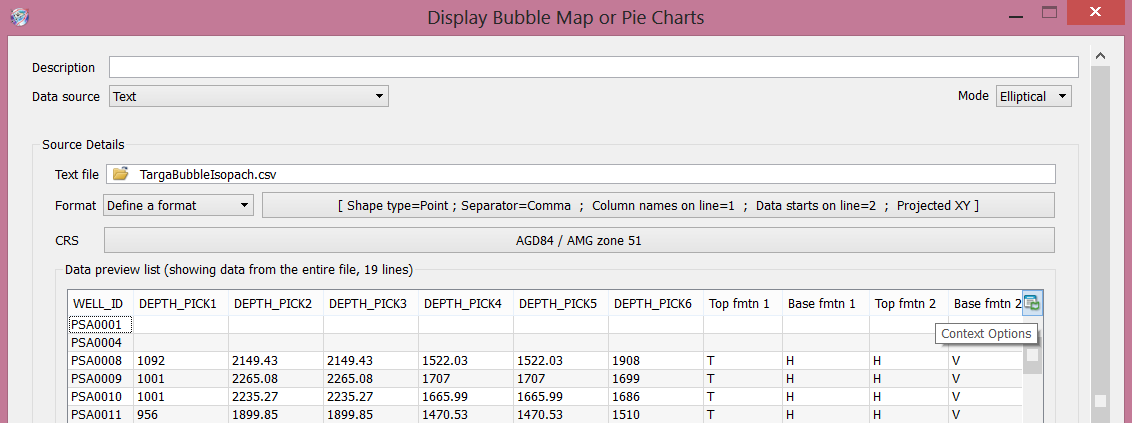
Task: Click the shape type format settings button
Action: 657,206
